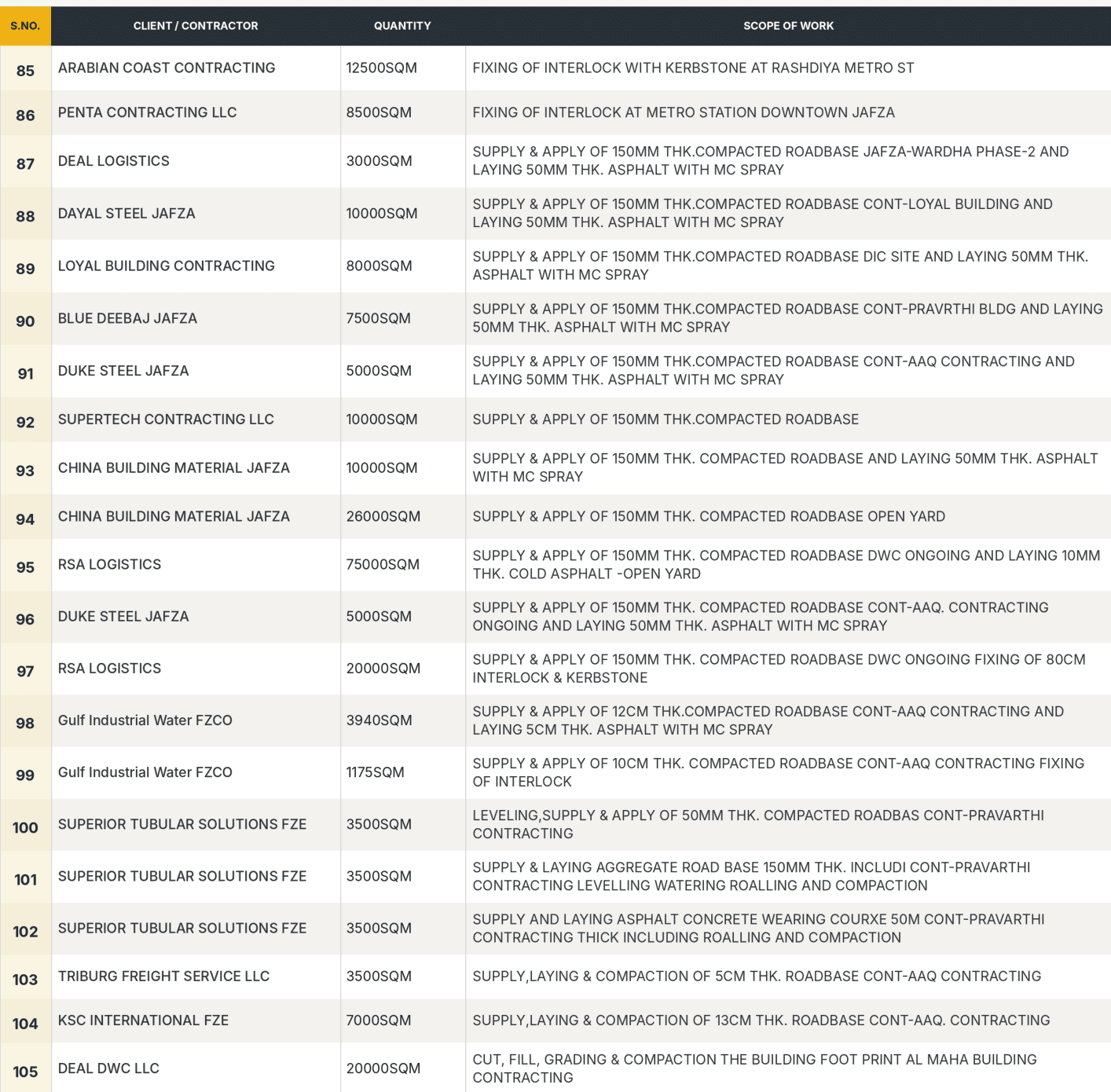Click the S.NO. column header
Image resolution: width=1111 pixels, height=1092 pixels.
click(25, 26)
